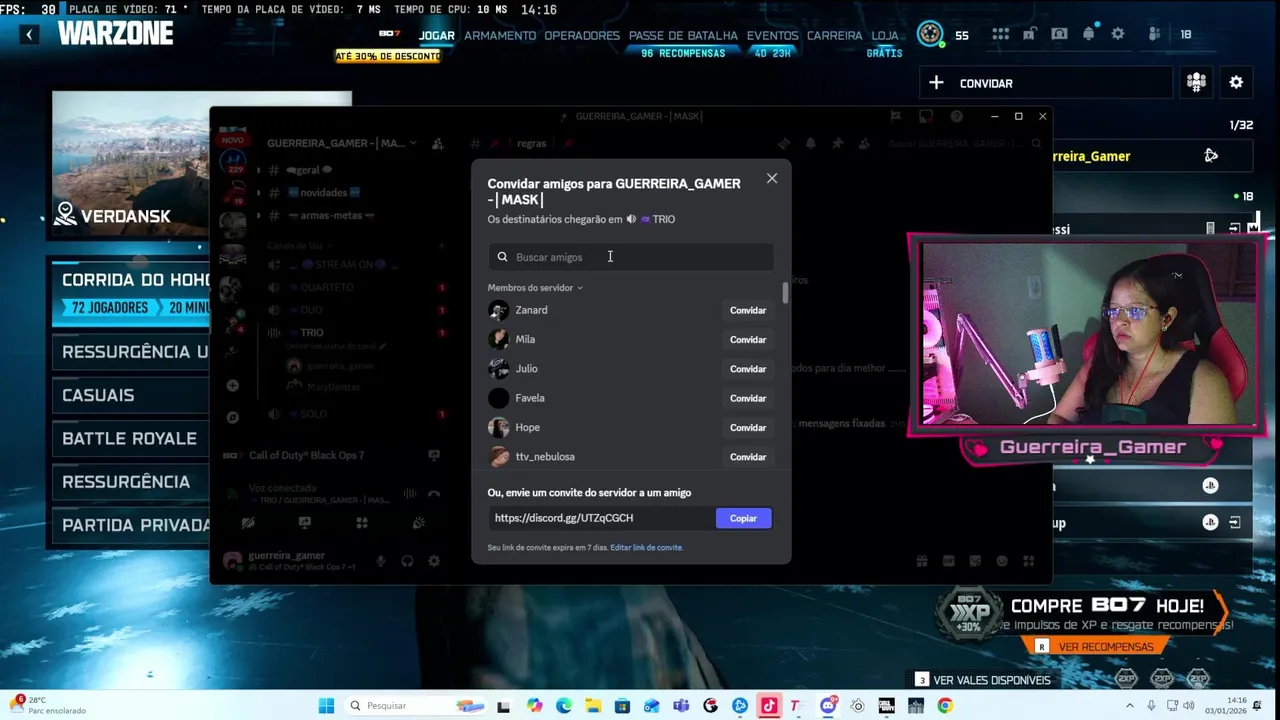Open the JOGAR tab in Warzone
Image resolution: width=1280 pixels, height=720 pixels.
[437, 35]
